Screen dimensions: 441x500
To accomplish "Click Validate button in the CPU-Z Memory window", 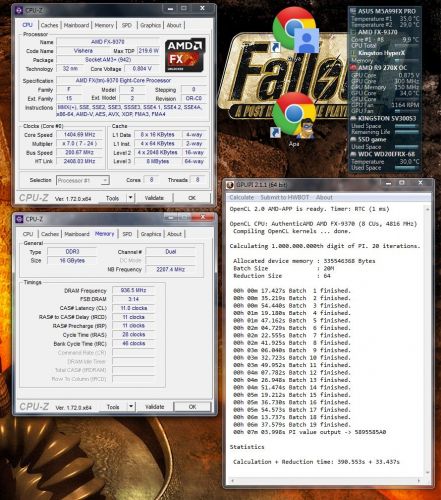I will pos(155,407).
